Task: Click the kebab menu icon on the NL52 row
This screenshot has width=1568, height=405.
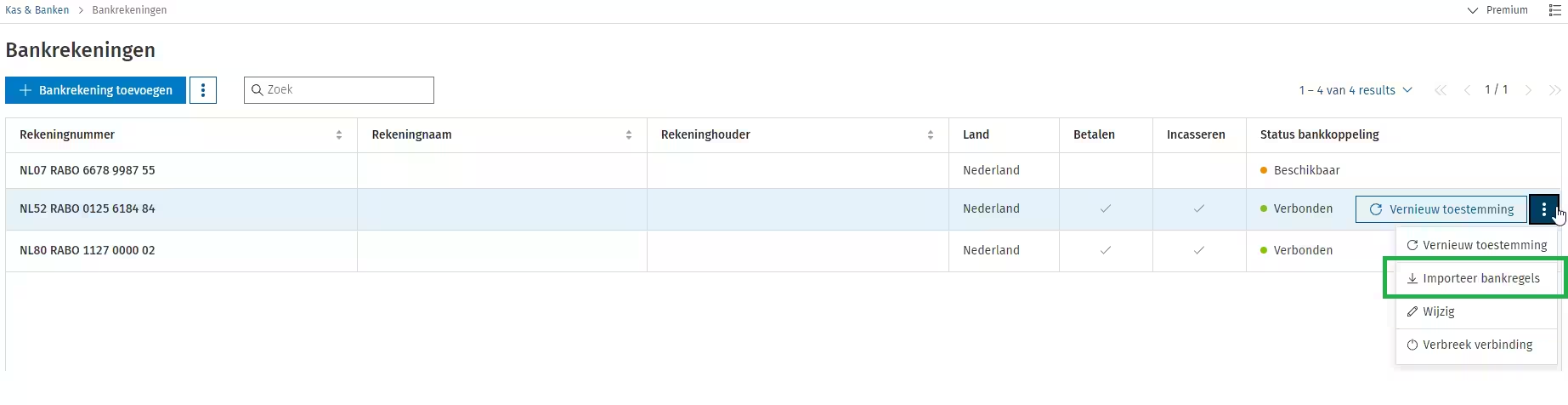Action: coord(1543,209)
